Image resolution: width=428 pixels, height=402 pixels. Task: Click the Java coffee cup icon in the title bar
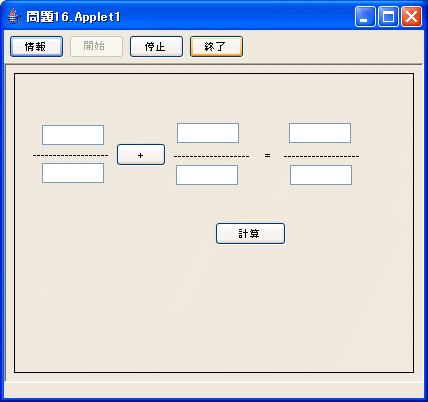[13, 16]
